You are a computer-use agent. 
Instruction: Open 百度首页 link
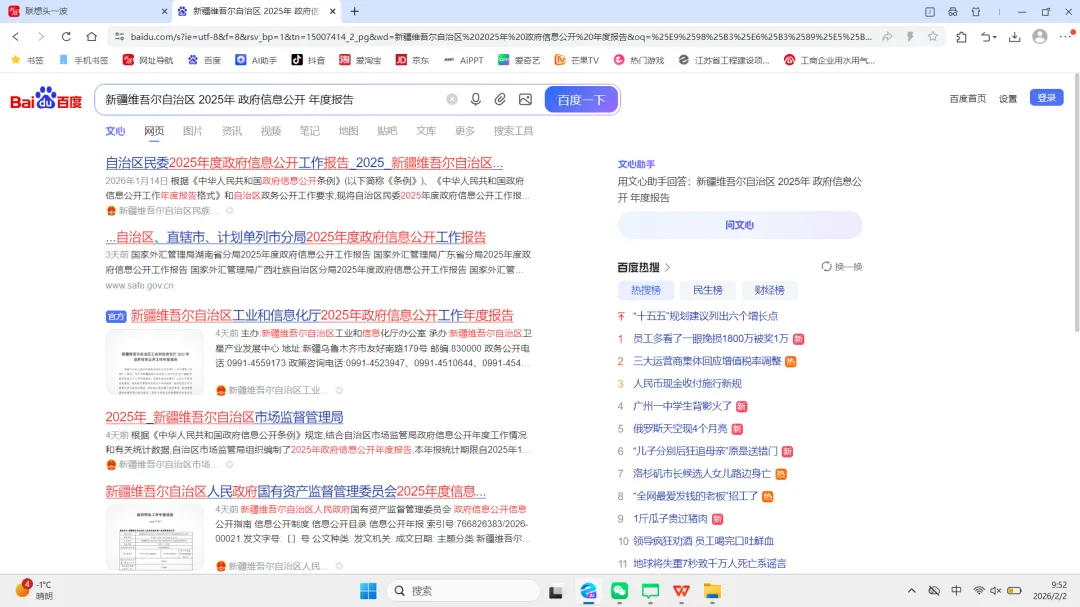click(968, 99)
